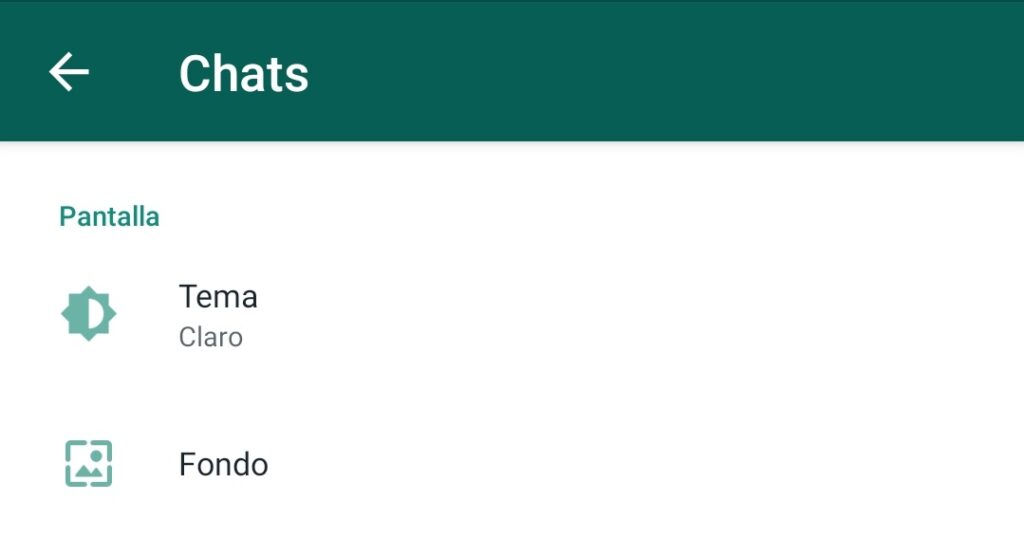Open the Fondo wallpaper option
1024x538 pixels.
click(512, 464)
